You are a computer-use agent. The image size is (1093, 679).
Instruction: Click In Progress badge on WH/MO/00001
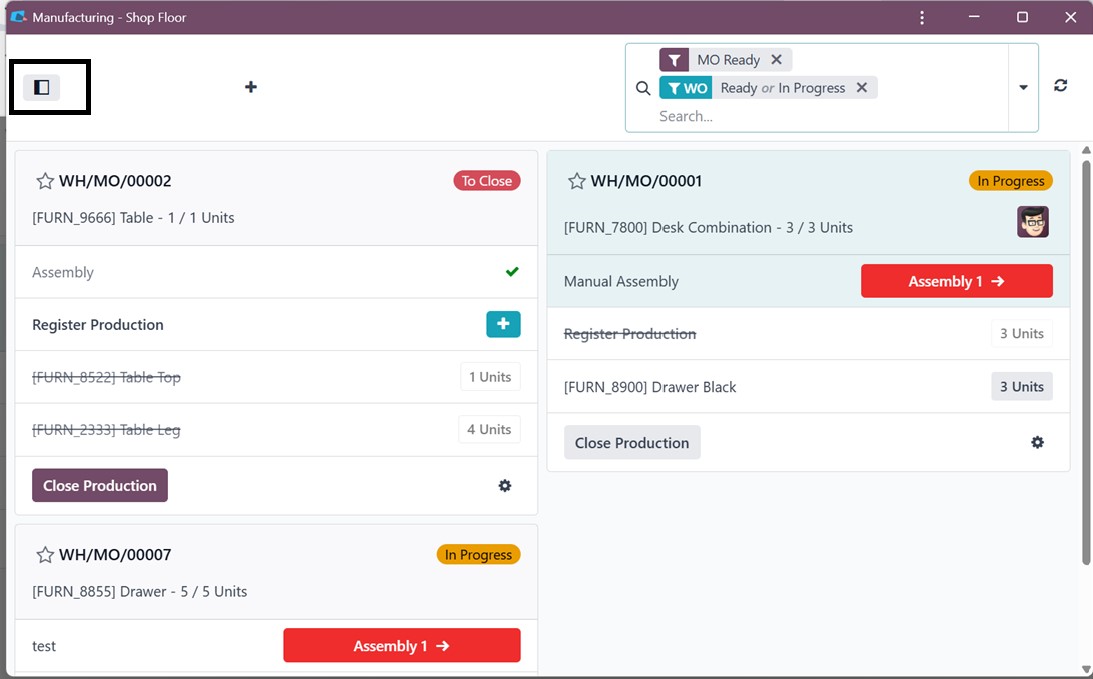(x=1011, y=181)
